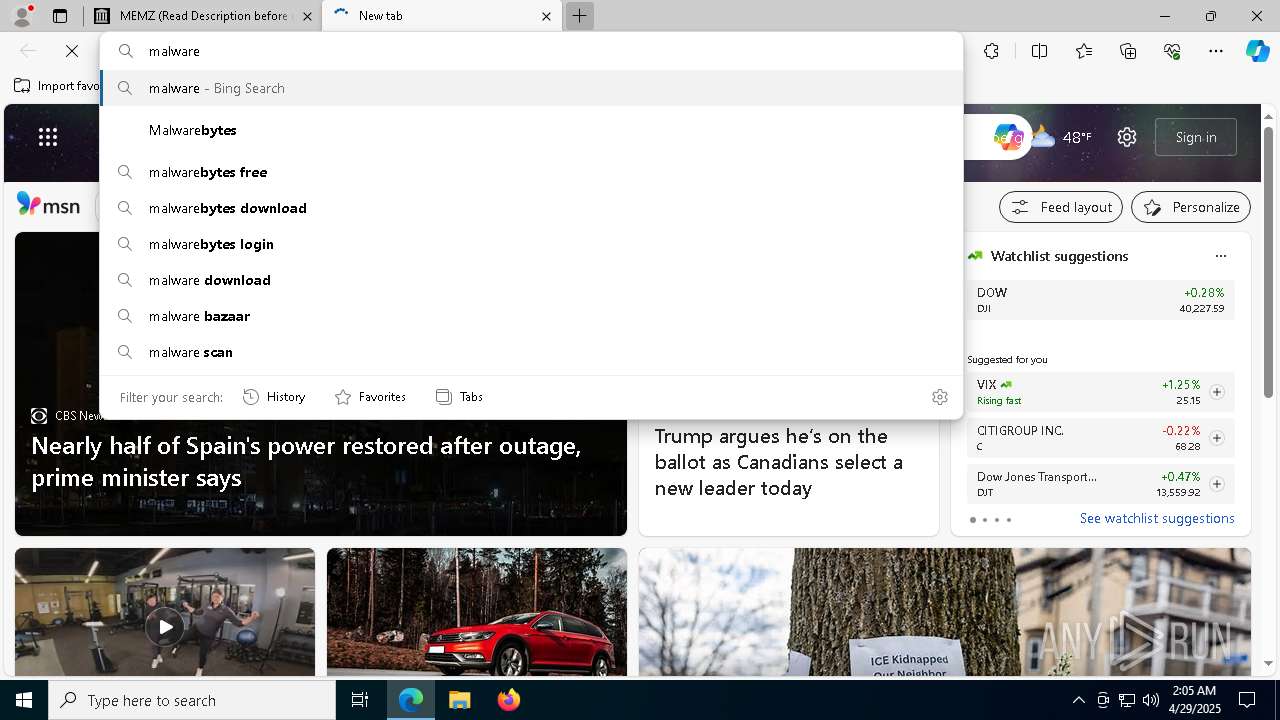Launch Firefox from taskbar

point(508,700)
